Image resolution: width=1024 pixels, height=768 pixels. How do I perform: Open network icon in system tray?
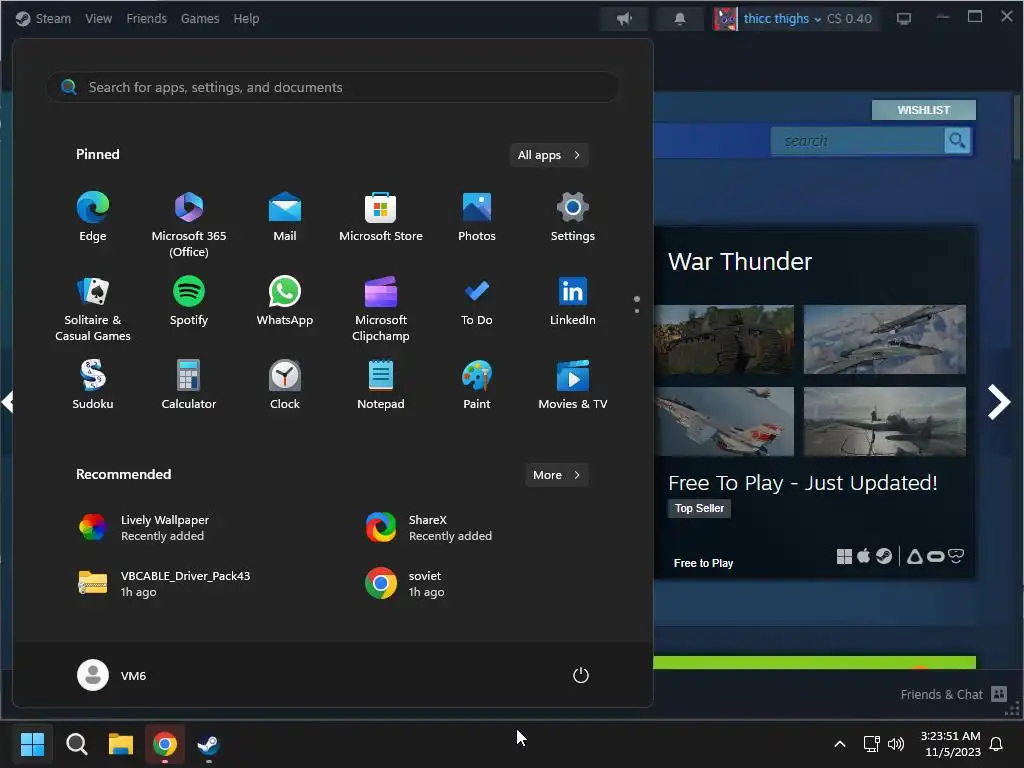pyautogui.click(x=871, y=744)
